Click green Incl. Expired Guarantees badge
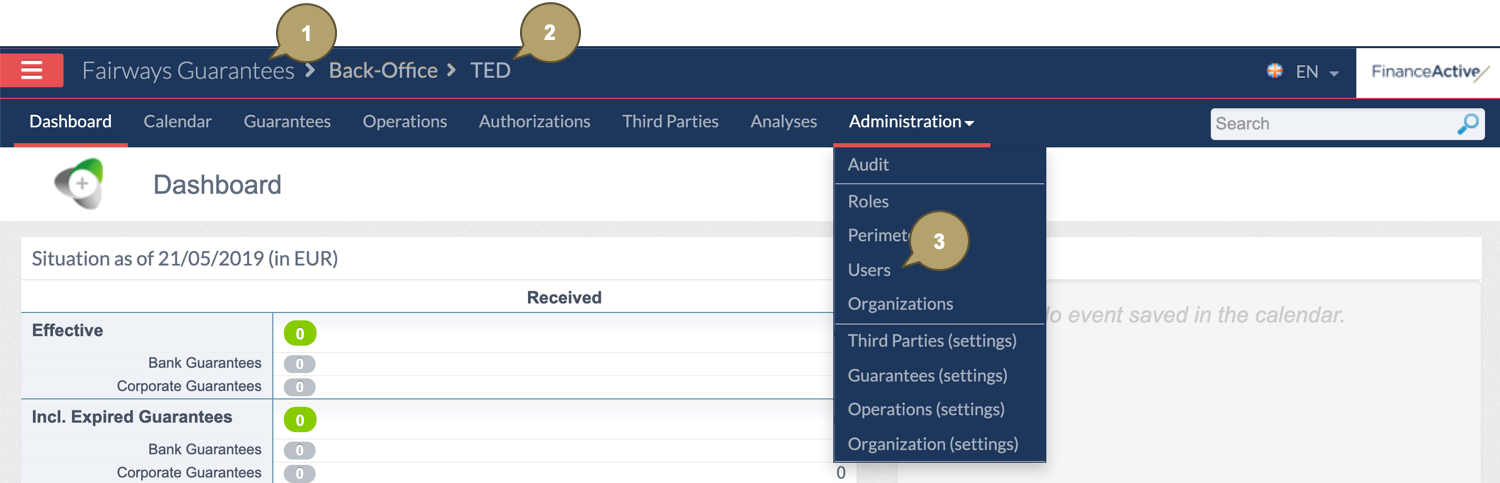The width and height of the screenshot is (1500, 483). [x=300, y=420]
